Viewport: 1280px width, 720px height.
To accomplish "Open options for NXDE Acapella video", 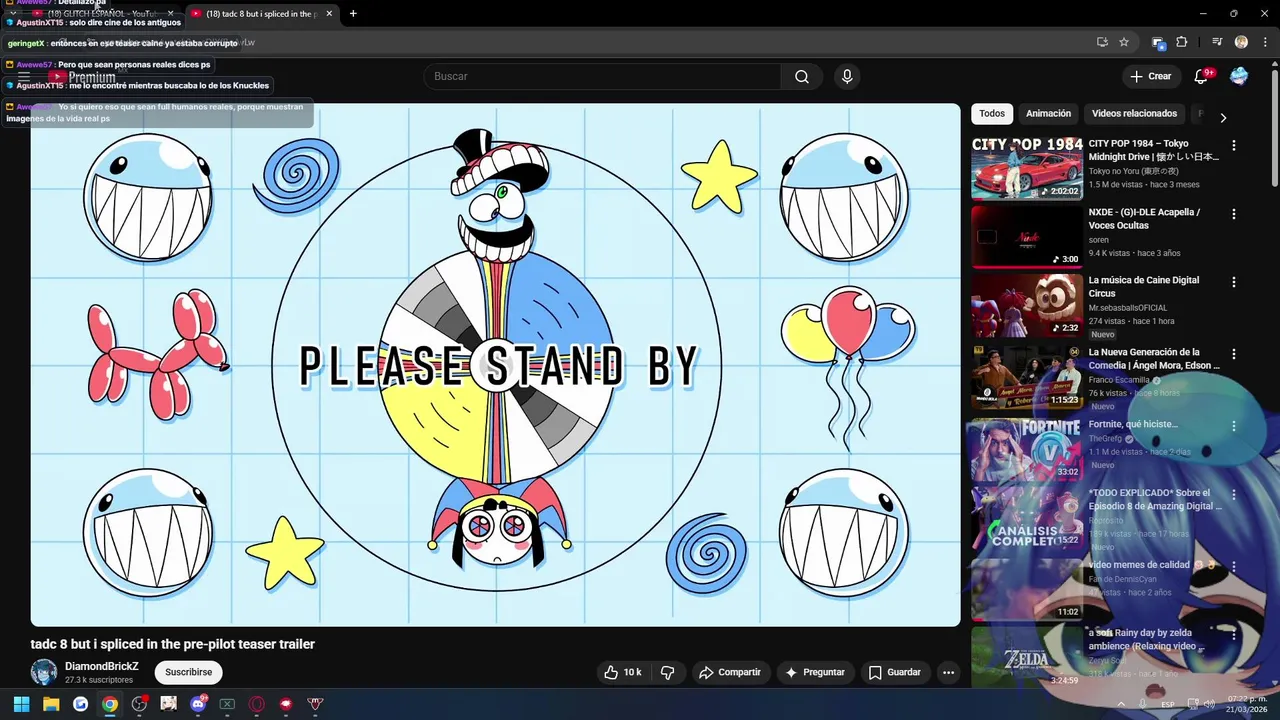I will point(1233,214).
